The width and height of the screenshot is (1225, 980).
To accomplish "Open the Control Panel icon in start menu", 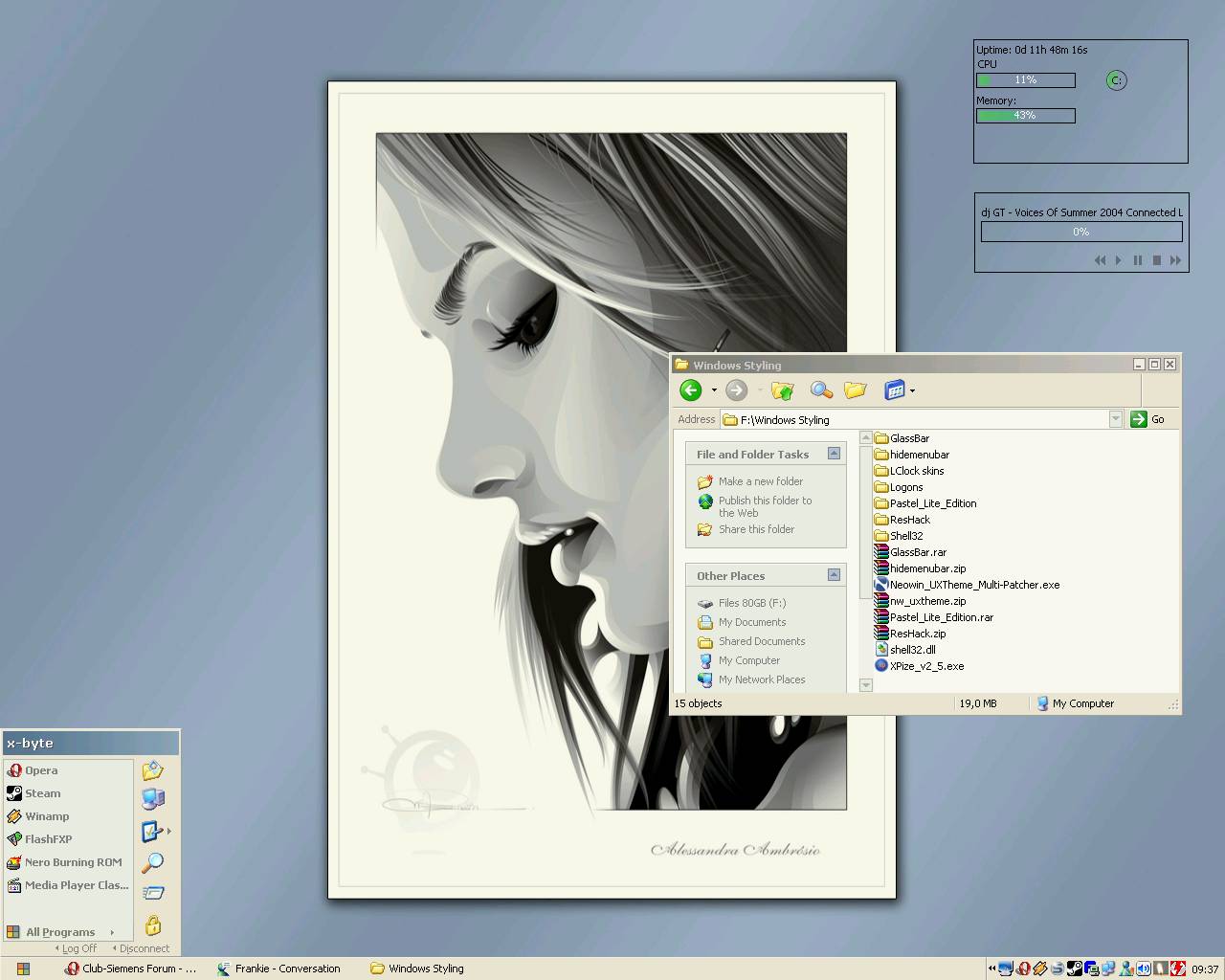I will (x=152, y=832).
